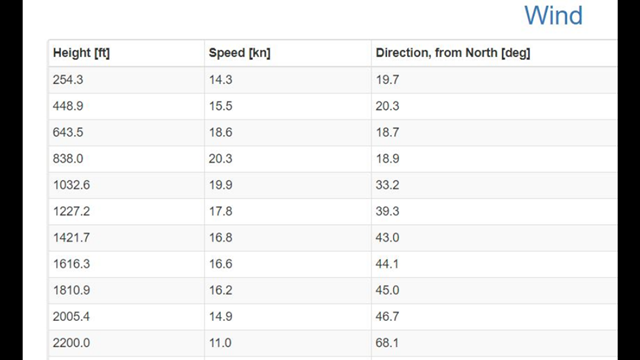640x360 pixels.
Task: Select the speed value 16.8
Action: 220,238
